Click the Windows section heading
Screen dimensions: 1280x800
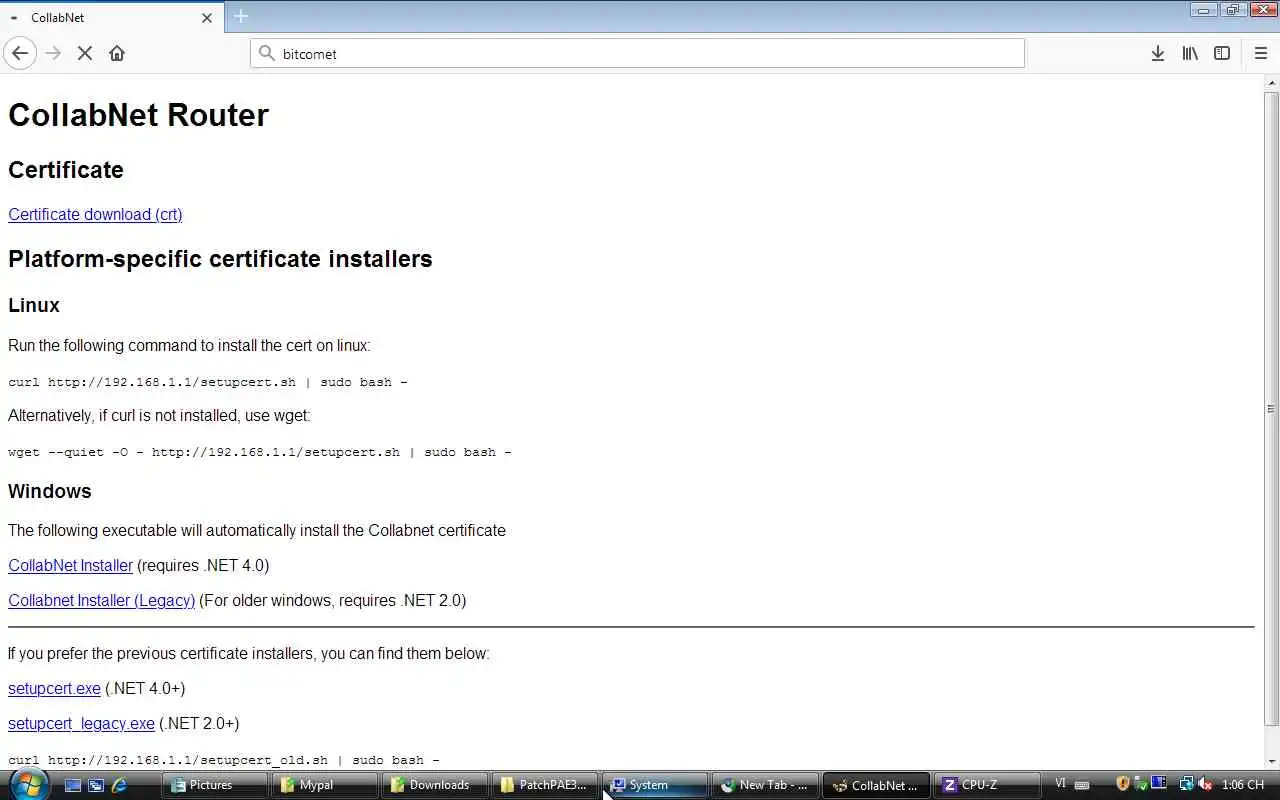(50, 491)
